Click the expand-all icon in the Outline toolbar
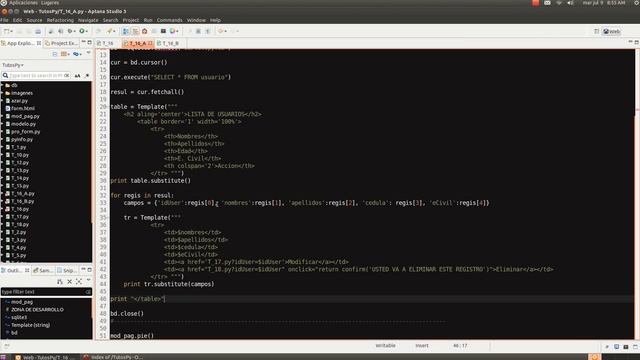Screen dimensions: 640x360 (79, 282)
